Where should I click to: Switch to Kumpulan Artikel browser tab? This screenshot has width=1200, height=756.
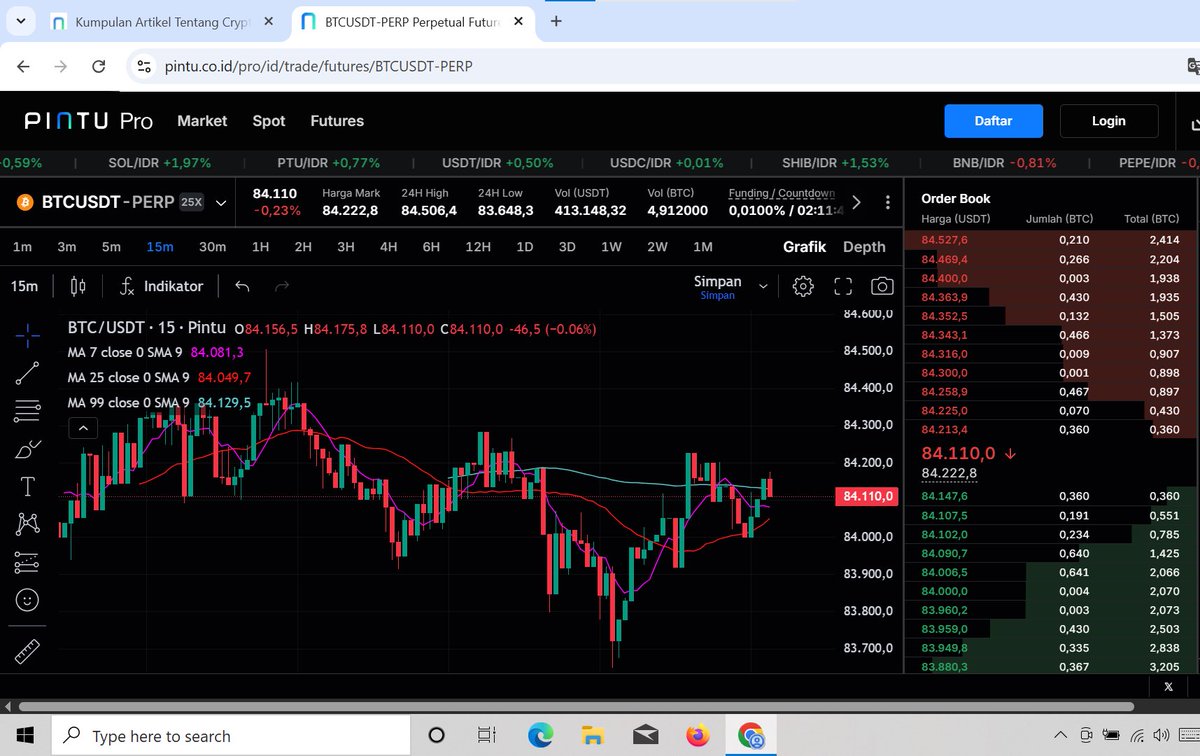coord(160,21)
